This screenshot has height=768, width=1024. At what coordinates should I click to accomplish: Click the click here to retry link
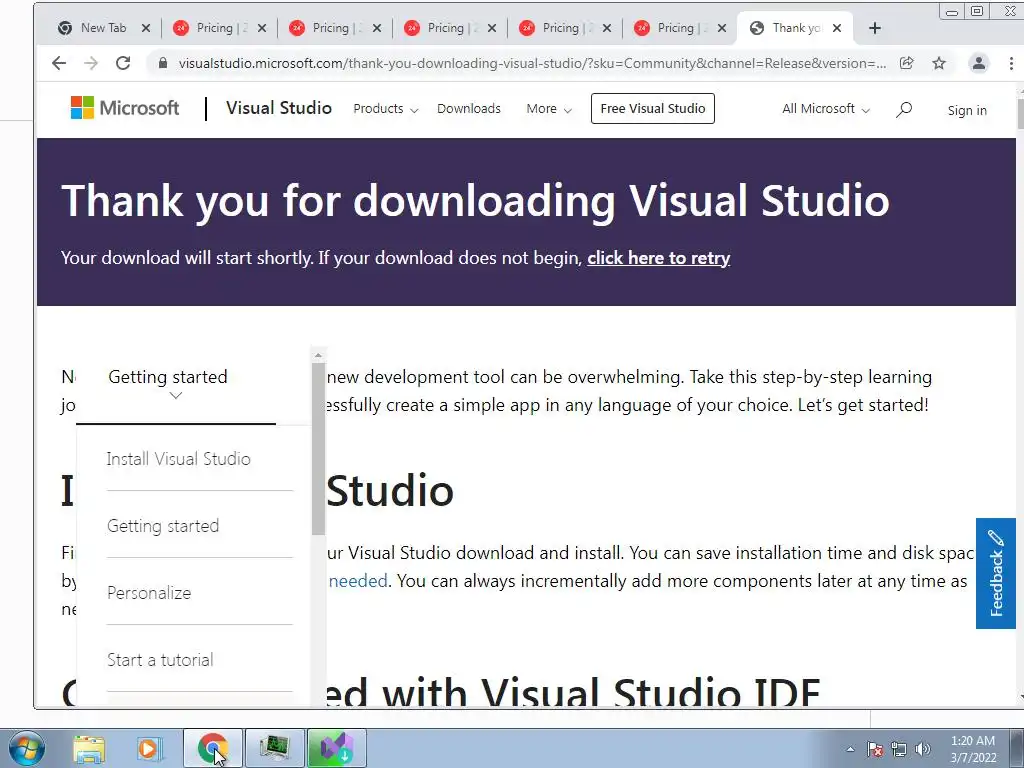point(658,258)
